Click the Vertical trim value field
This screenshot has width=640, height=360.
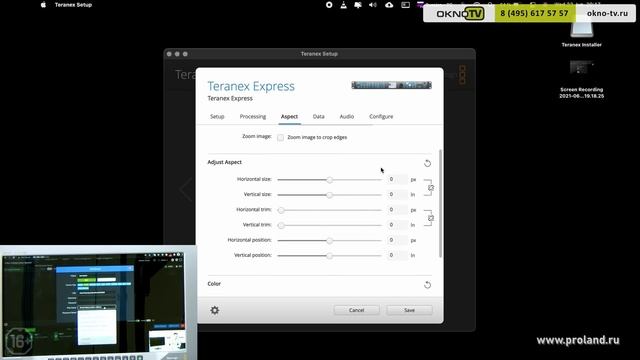[x=396, y=225]
